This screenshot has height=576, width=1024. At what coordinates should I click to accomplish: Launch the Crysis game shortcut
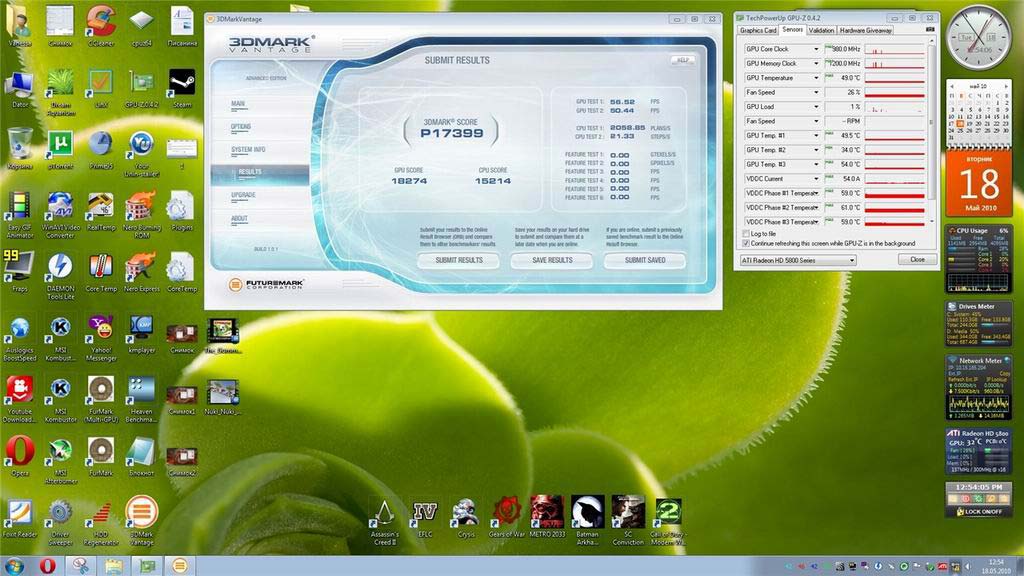tap(465, 514)
